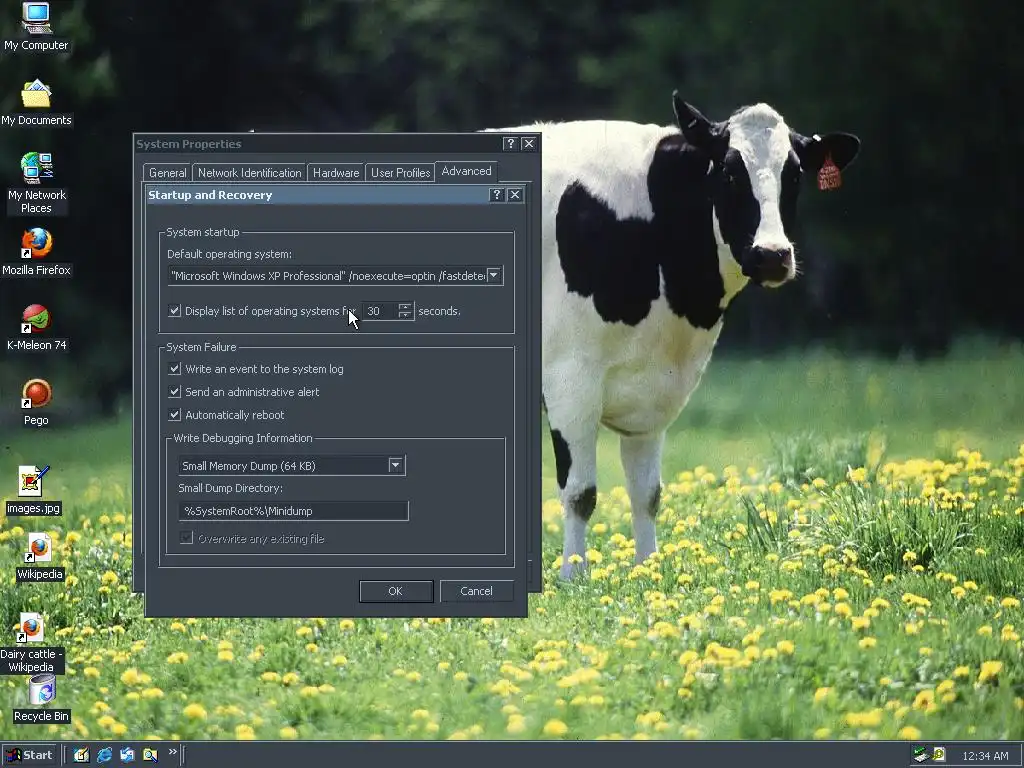Toggle the Automatically reboot checkbox
1024x768 pixels.
tap(174, 415)
